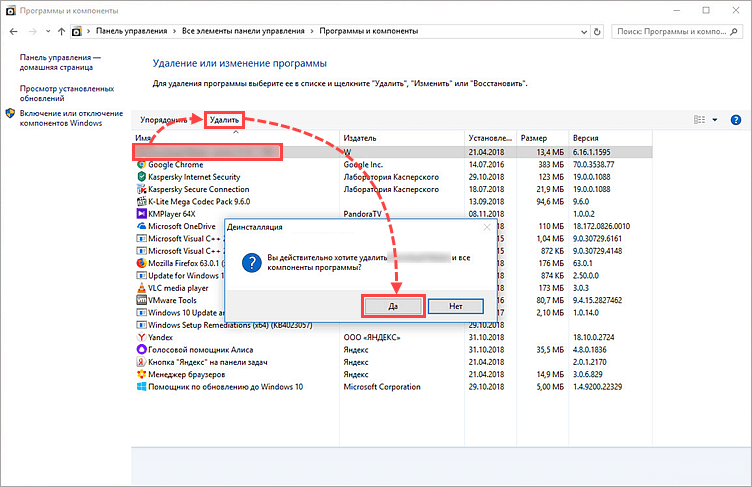Click the Windows Setup Remediations icon
Screen dimensions: 752x487
tap(141, 325)
